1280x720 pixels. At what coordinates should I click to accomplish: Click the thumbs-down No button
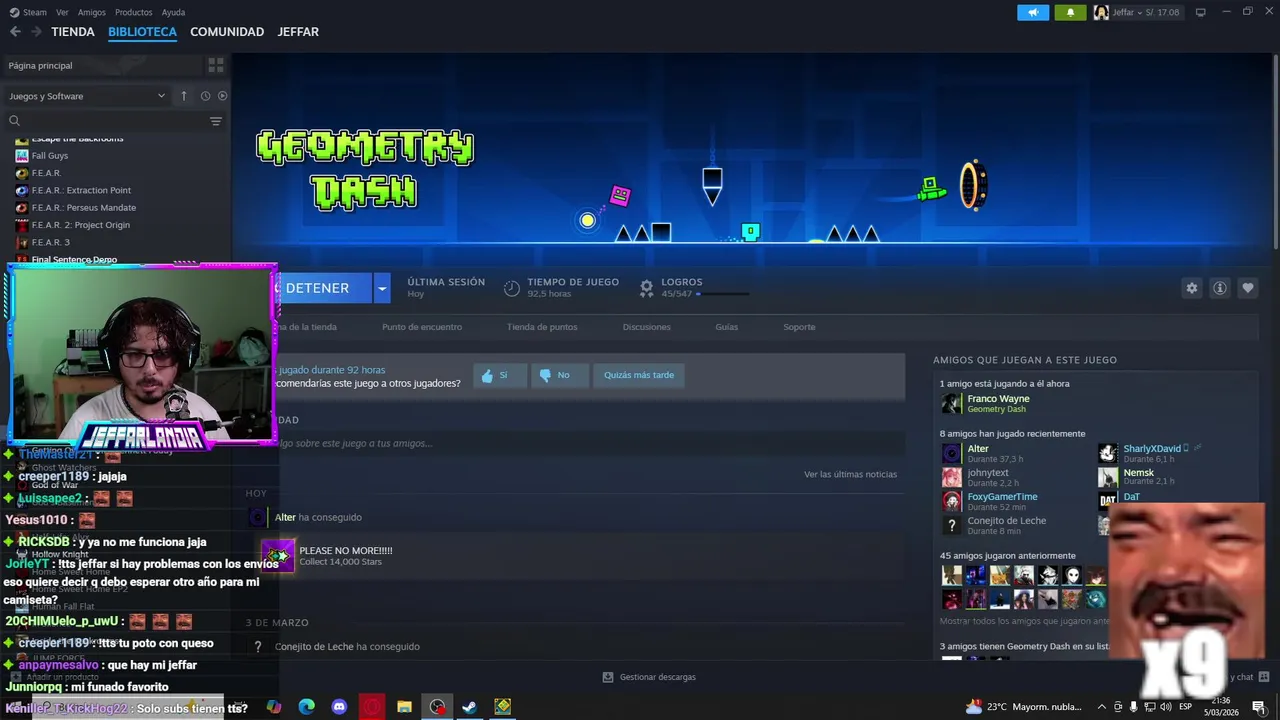[558, 375]
